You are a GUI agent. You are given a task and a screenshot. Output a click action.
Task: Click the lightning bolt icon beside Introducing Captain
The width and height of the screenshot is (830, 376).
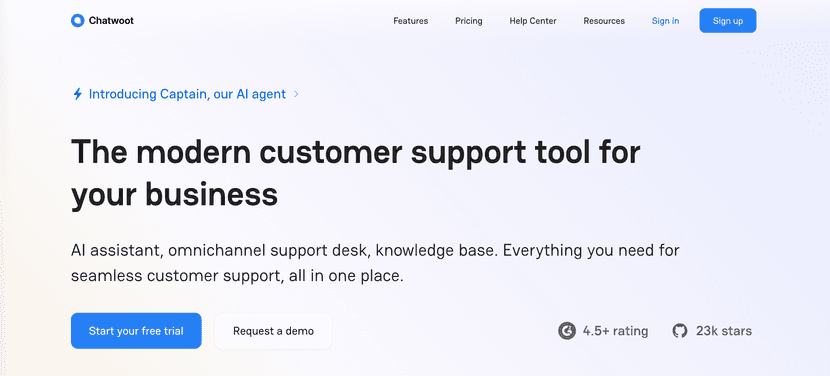click(77, 94)
